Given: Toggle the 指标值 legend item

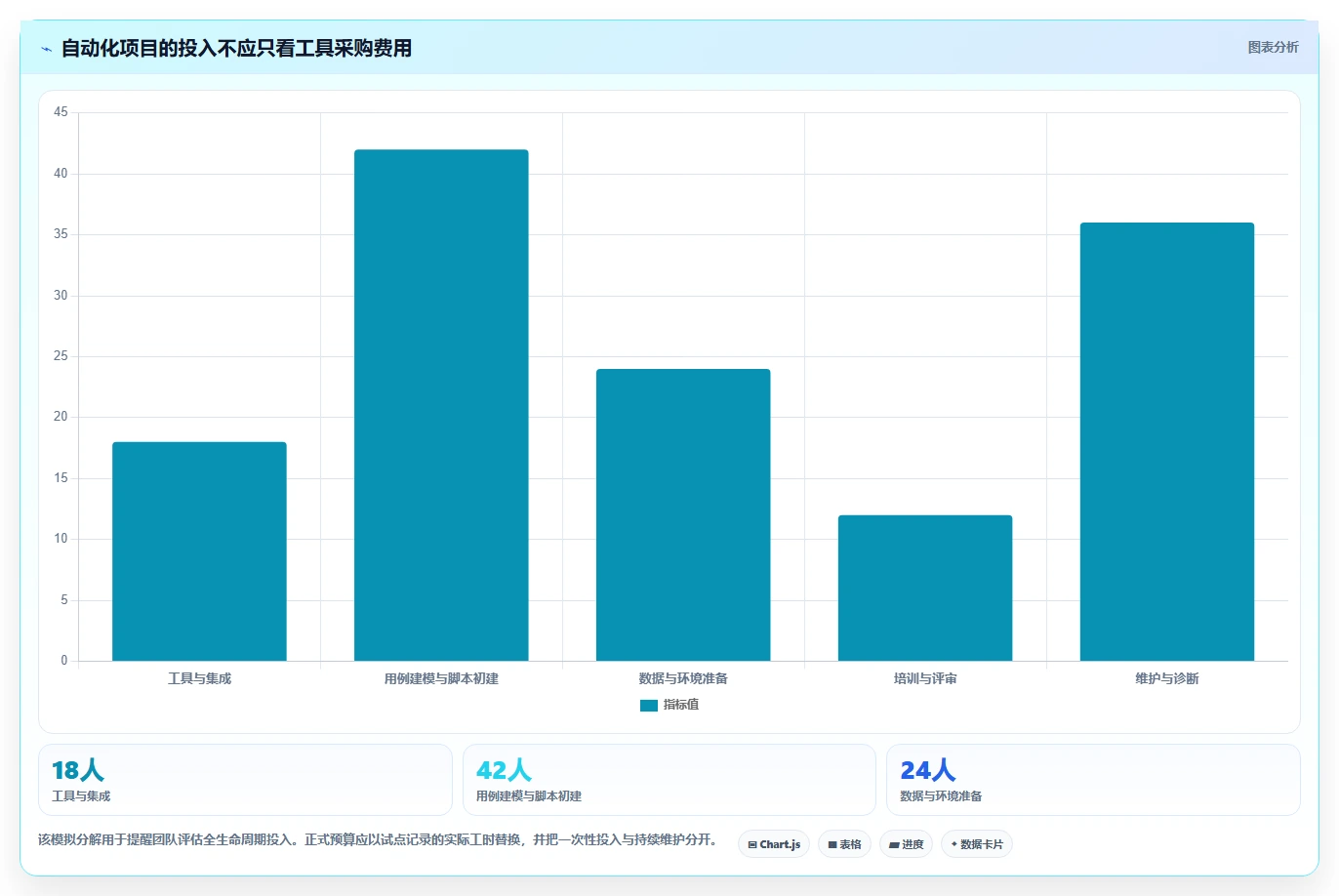Looking at the screenshot, I should point(669,705).
